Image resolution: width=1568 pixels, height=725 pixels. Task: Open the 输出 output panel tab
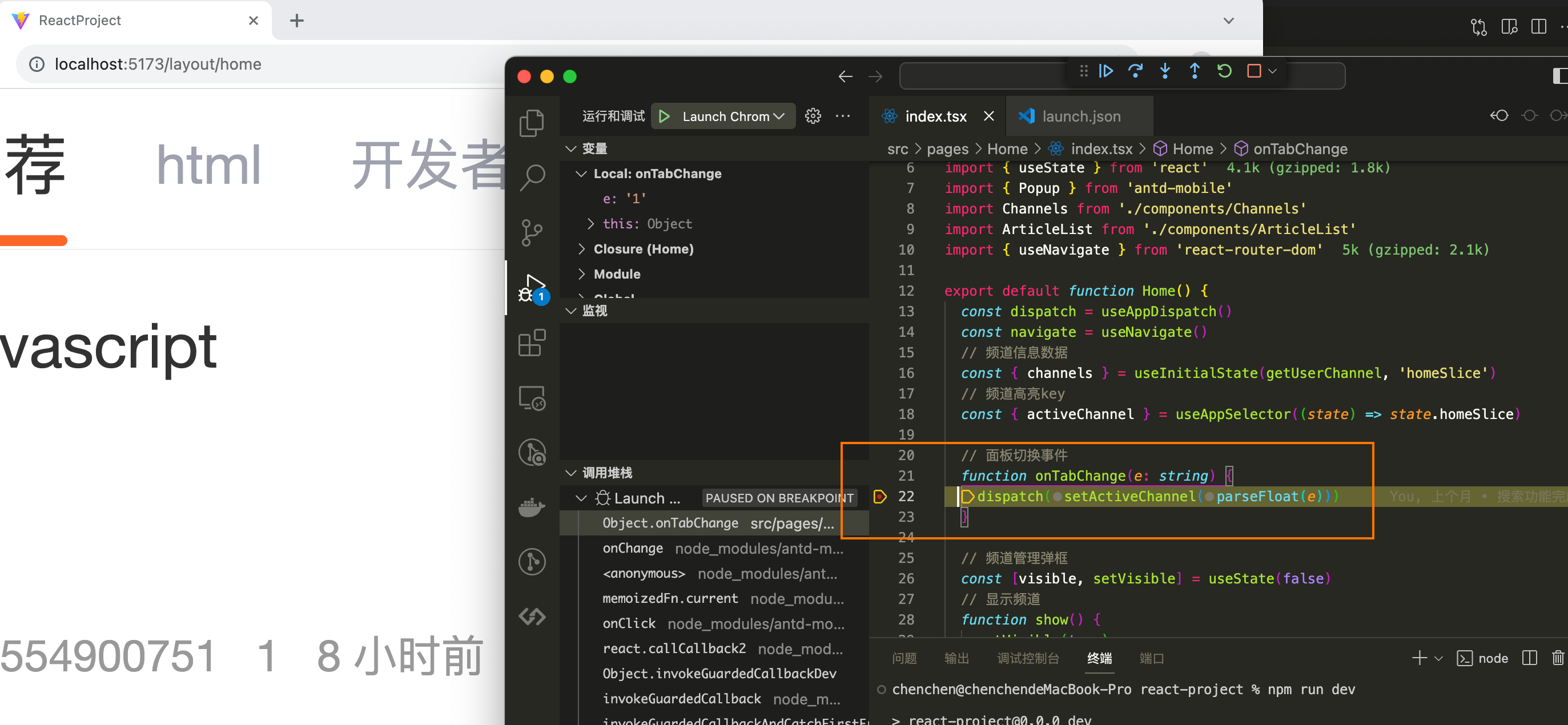click(x=957, y=659)
